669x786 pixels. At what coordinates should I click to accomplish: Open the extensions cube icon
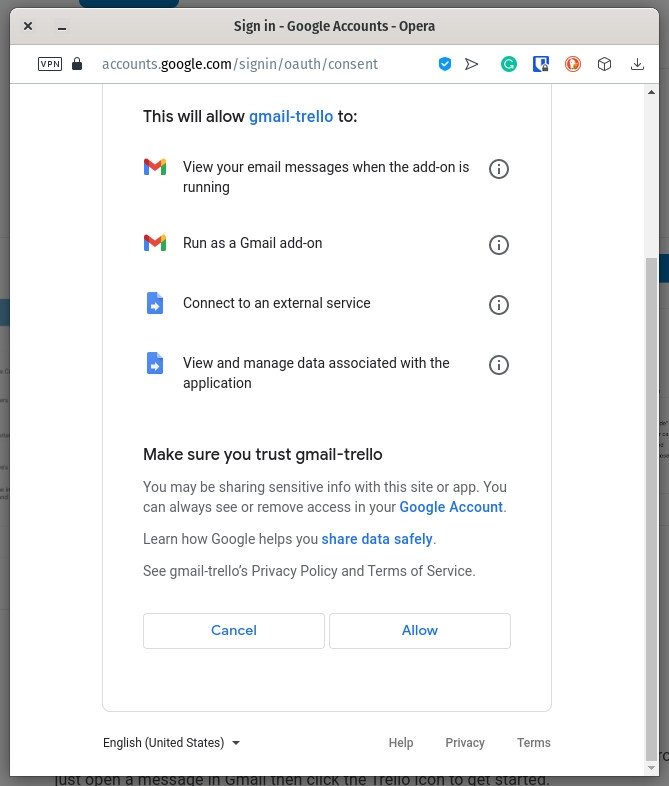[x=604, y=64]
